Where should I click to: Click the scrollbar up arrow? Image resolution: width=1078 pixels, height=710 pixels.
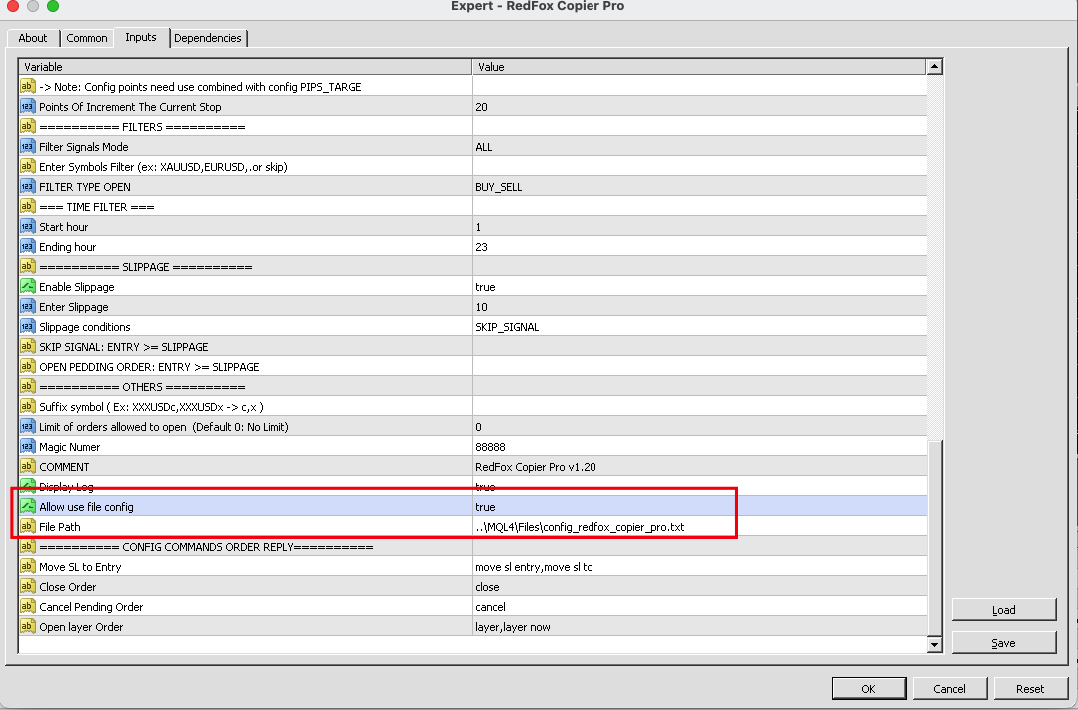tap(934, 67)
